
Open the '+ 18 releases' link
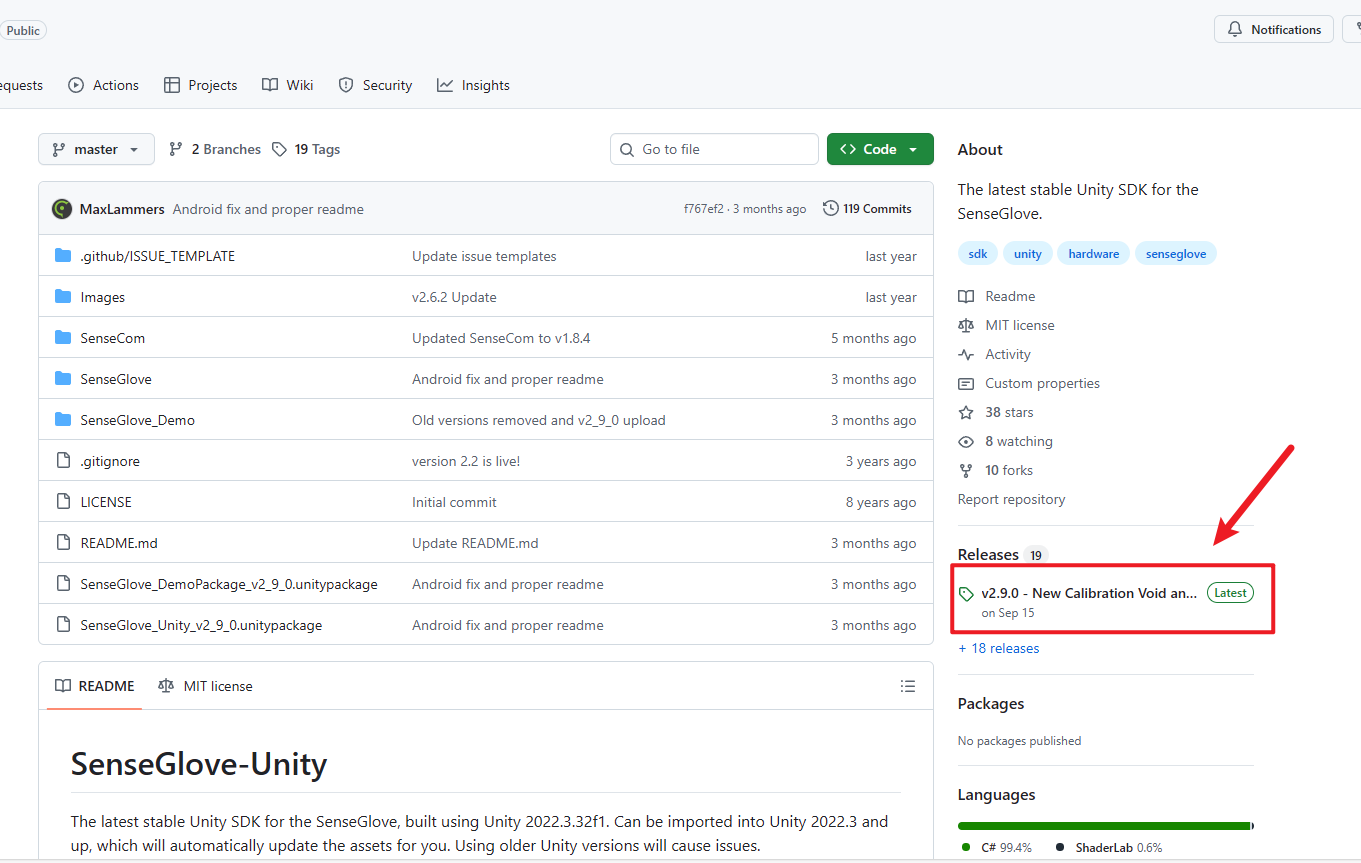click(998, 648)
